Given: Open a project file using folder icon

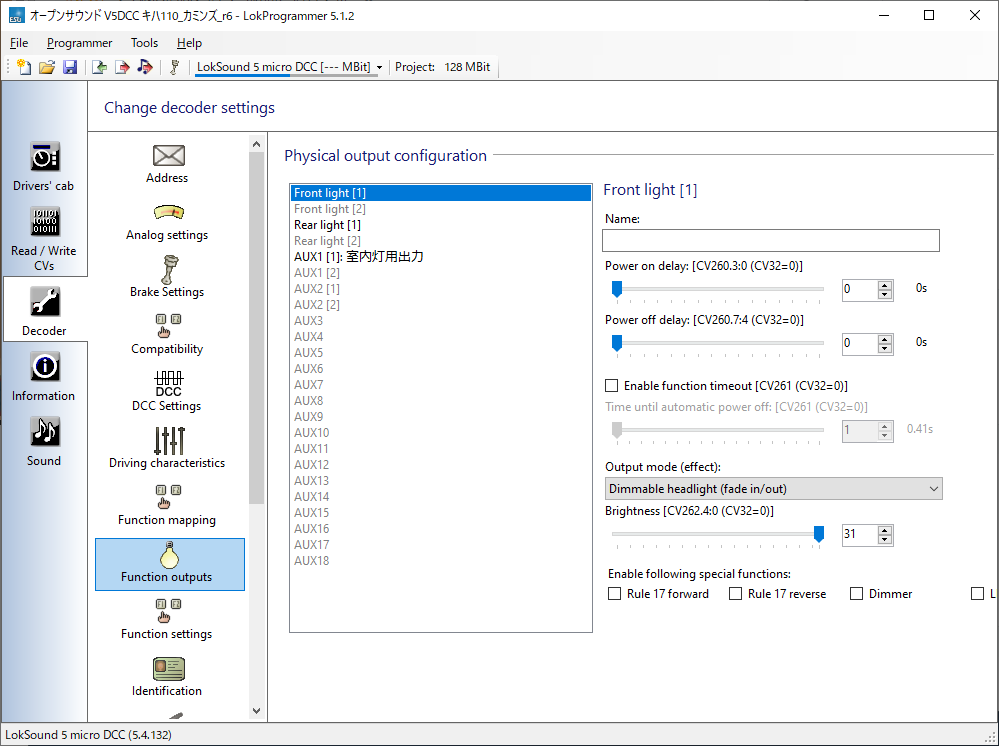Looking at the screenshot, I should click(x=47, y=66).
